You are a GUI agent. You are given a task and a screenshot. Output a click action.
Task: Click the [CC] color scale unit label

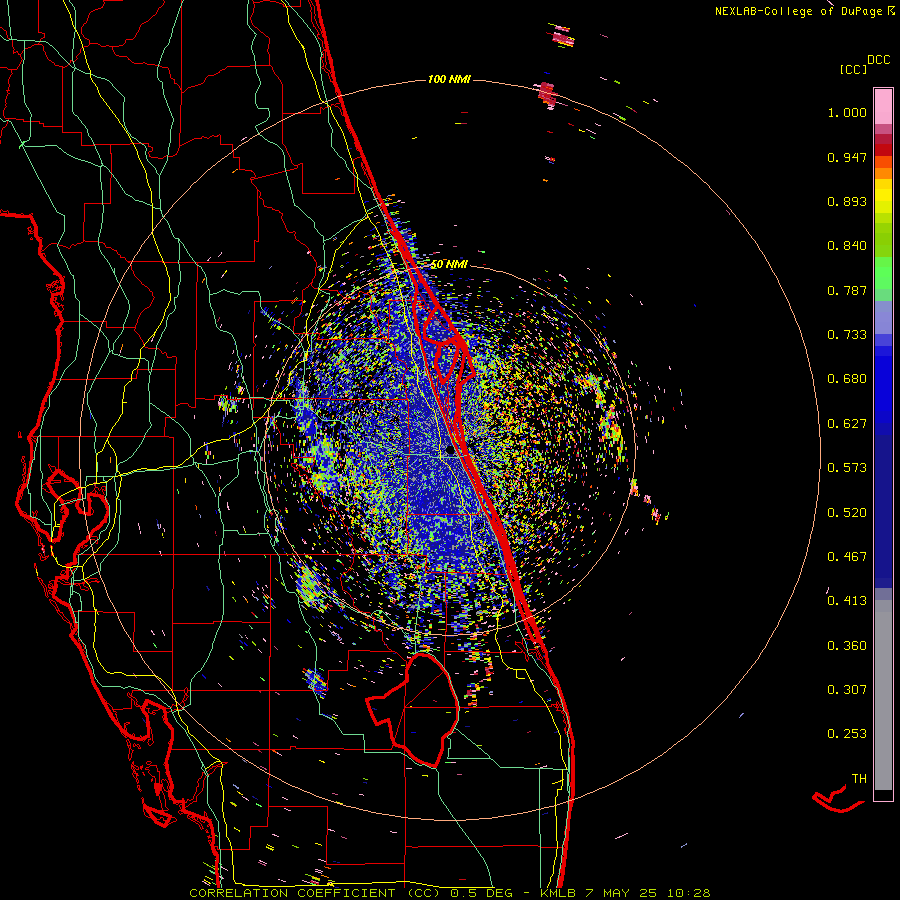(853, 69)
